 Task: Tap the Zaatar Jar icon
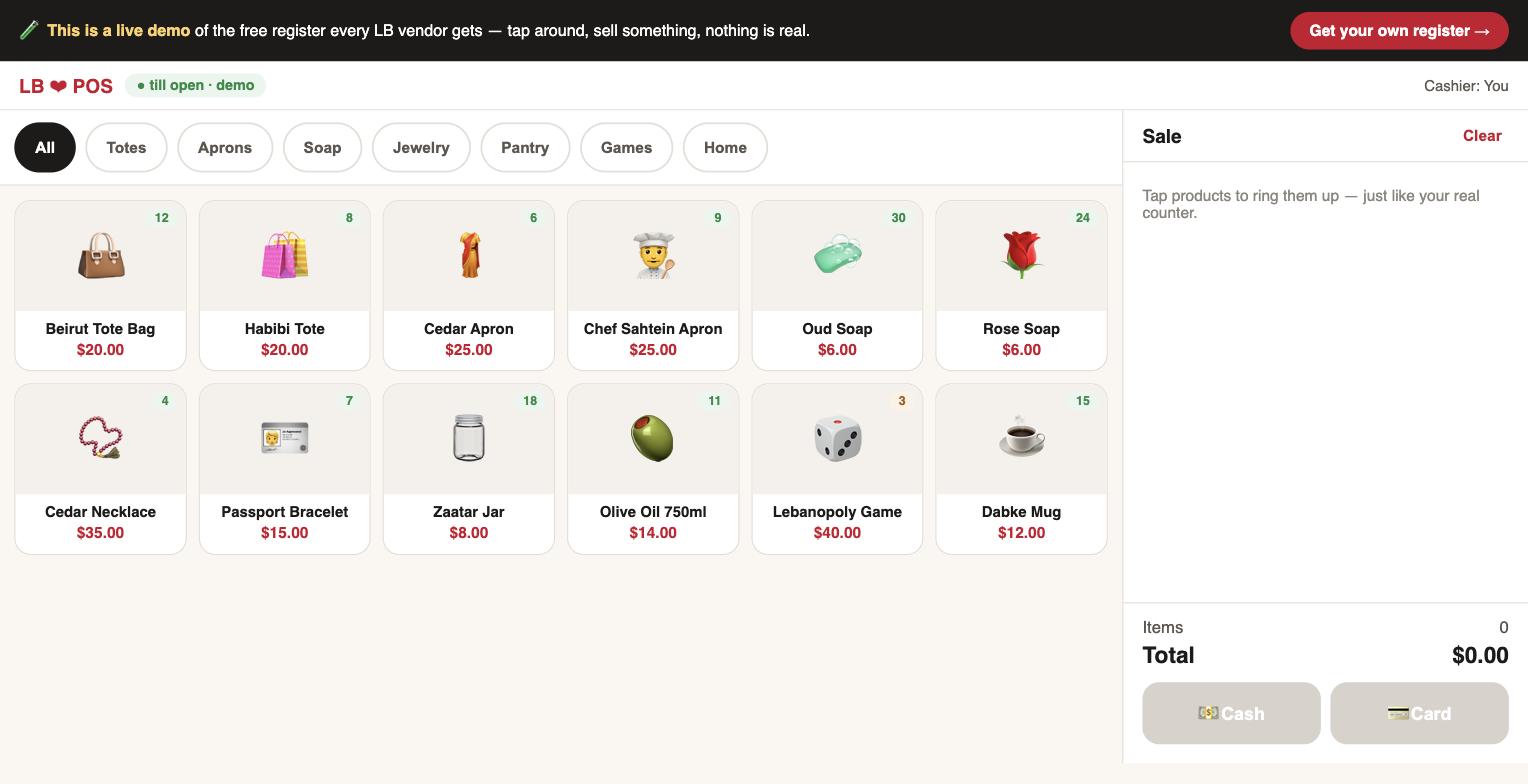pyautogui.click(x=469, y=438)
